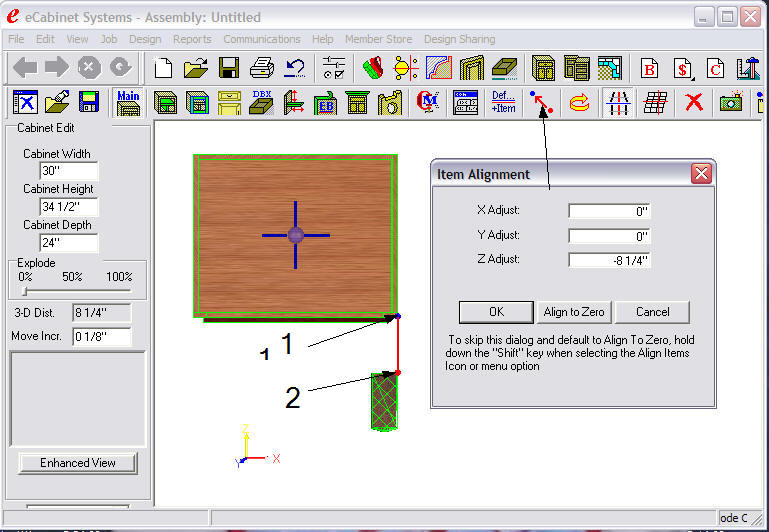Open the Design menu

pos(145,39)
